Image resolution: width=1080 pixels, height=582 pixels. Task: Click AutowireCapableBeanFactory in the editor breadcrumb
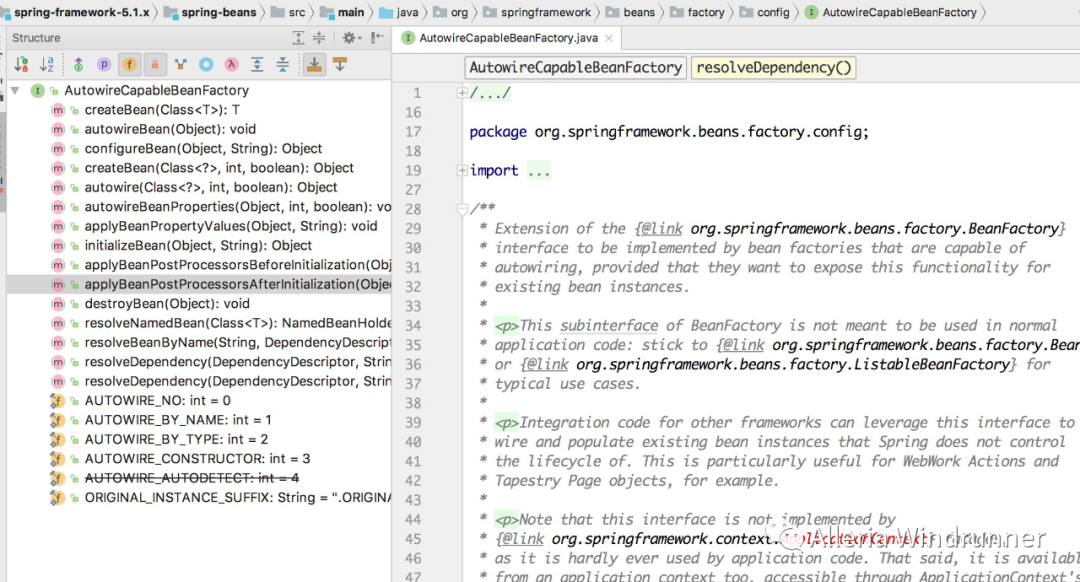coord(576,68)
